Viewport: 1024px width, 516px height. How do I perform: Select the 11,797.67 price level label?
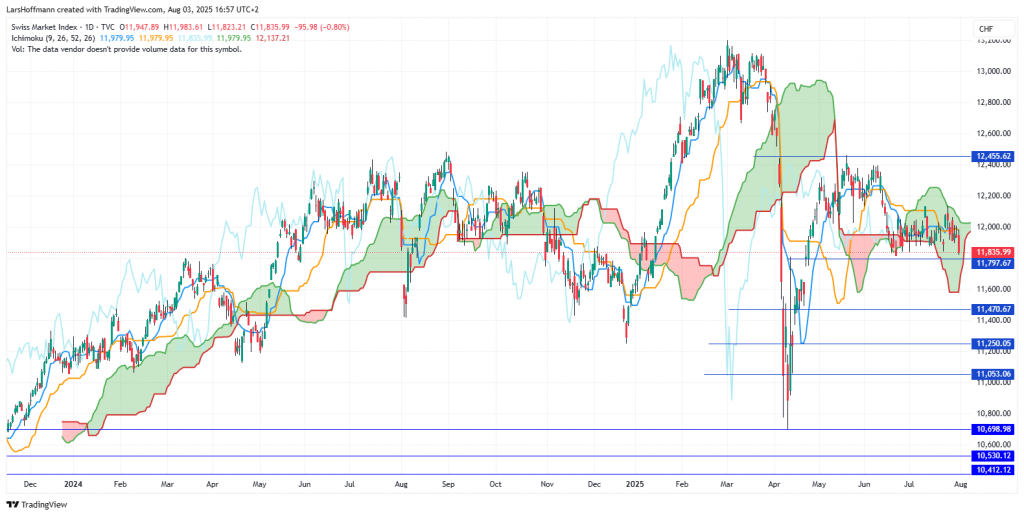(x=992, y=262)
